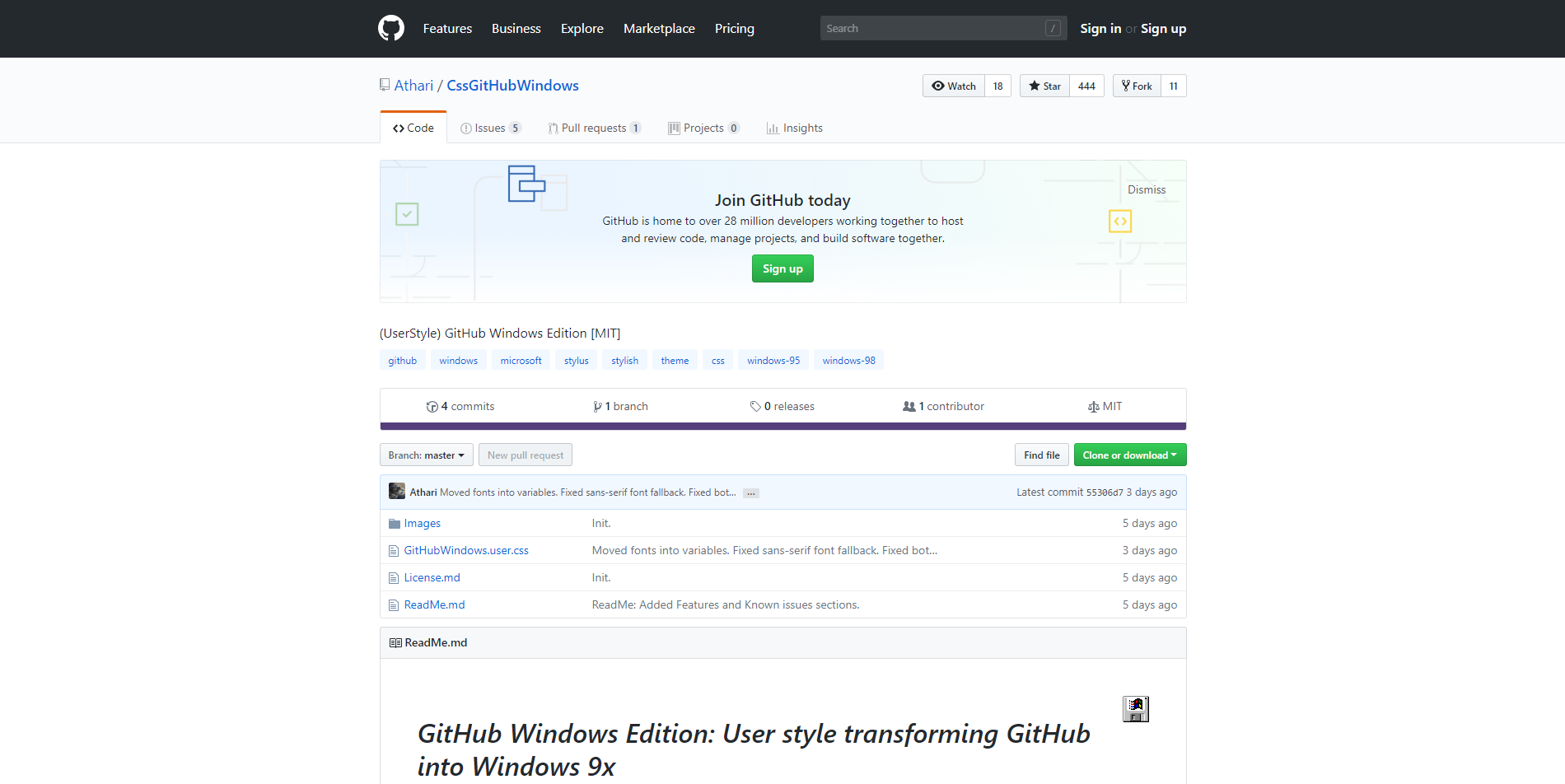Click Athari's avatar in commit row
The image size is (1565, 784).
(x=397, y=491)
